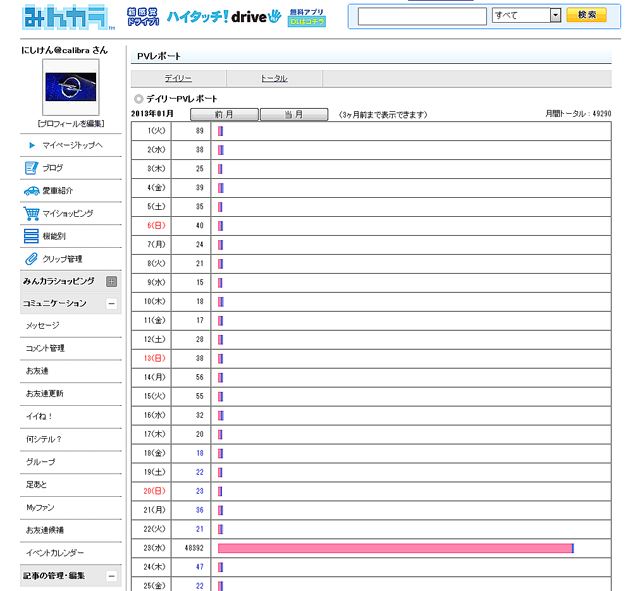Click the プロフィールを編集 link
This screenshot has width=640, height=591.
pyautogui.click(x=71, y=123)
